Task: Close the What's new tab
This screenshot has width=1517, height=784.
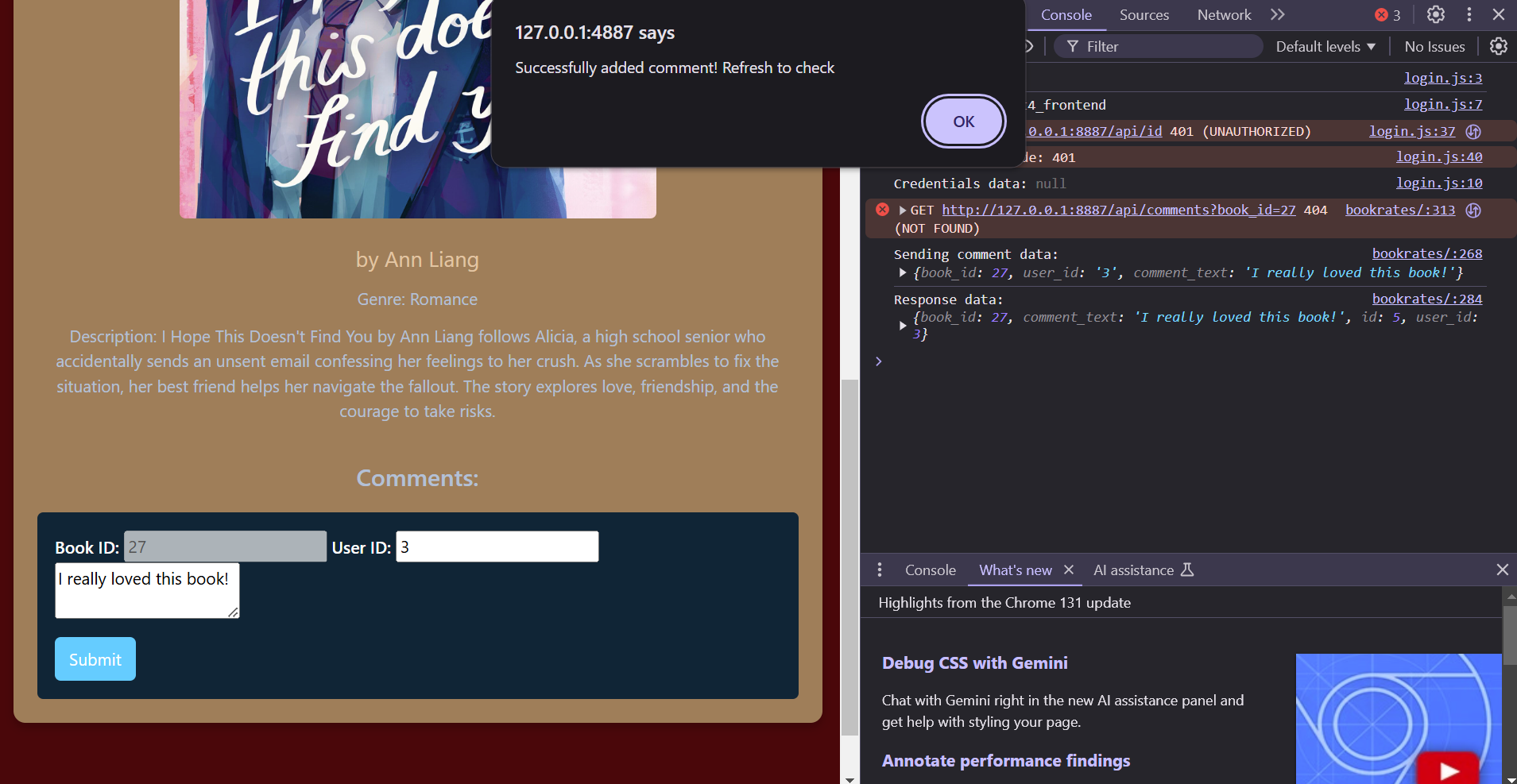Action: 1069,570
